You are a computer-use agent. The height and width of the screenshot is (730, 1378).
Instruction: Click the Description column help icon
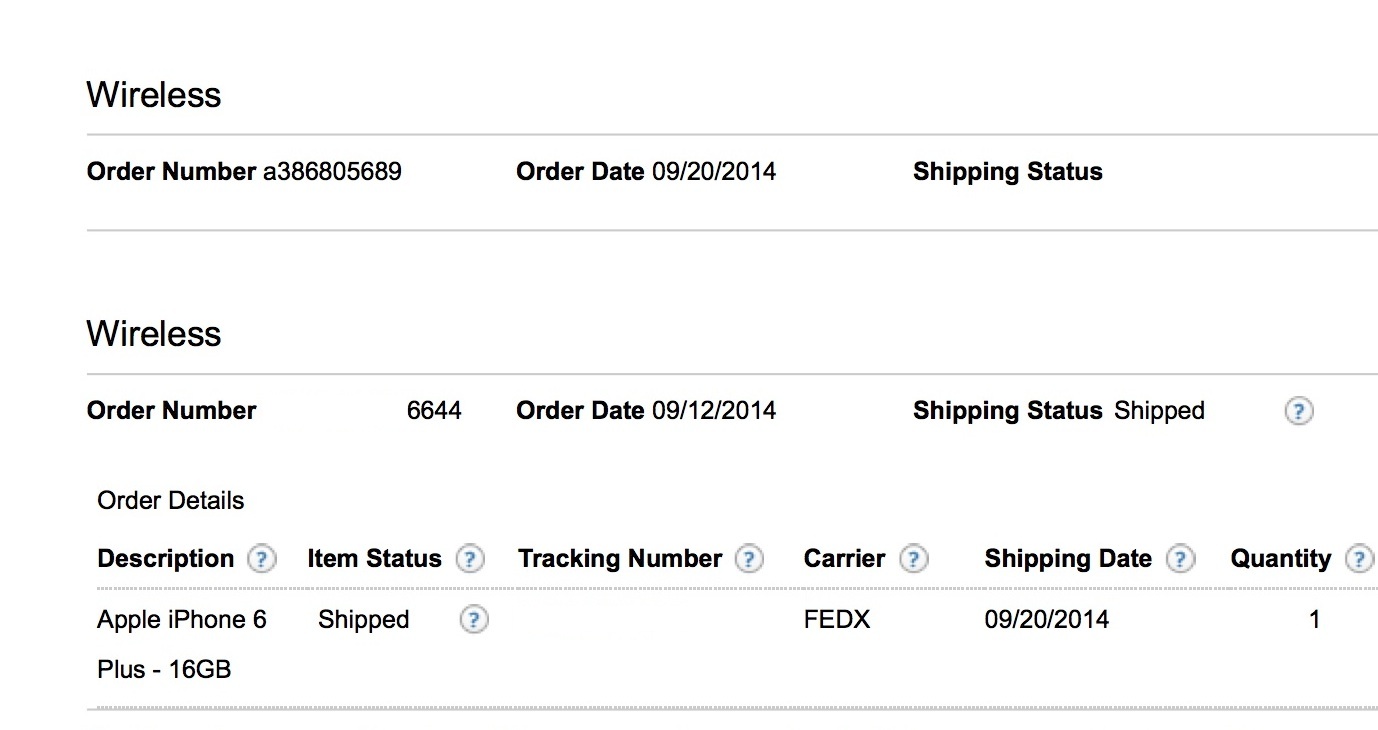[x=261, y=559]
